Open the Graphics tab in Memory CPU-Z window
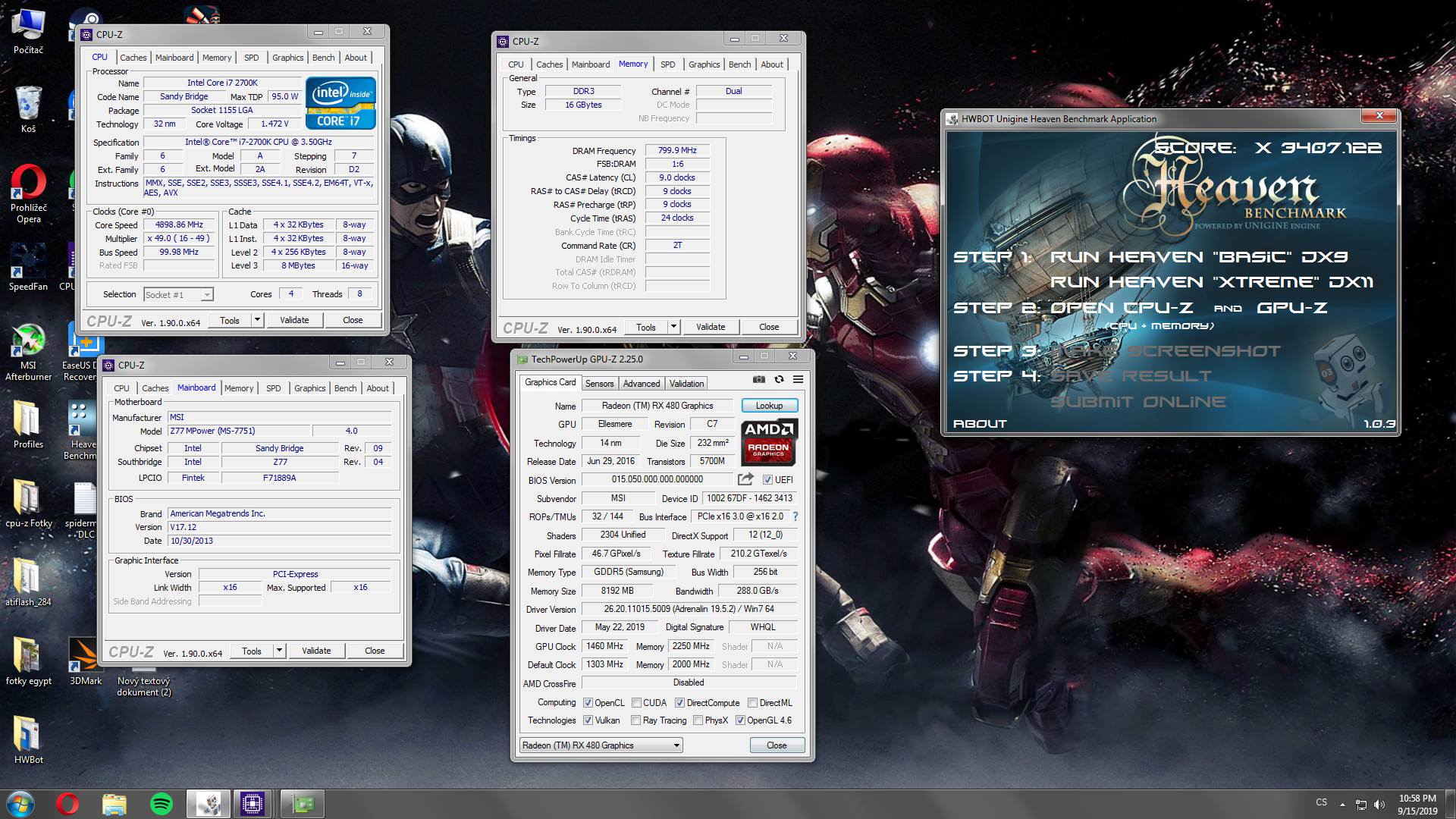The height and width of the screenshot is (819, 1456). coord(704,64)
